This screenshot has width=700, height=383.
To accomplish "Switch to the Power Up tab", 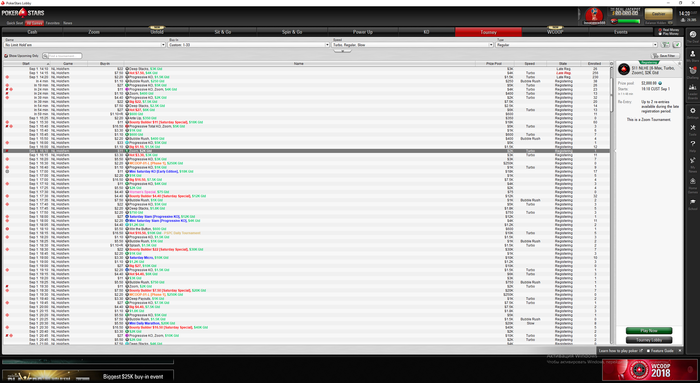I will point(362,32).
